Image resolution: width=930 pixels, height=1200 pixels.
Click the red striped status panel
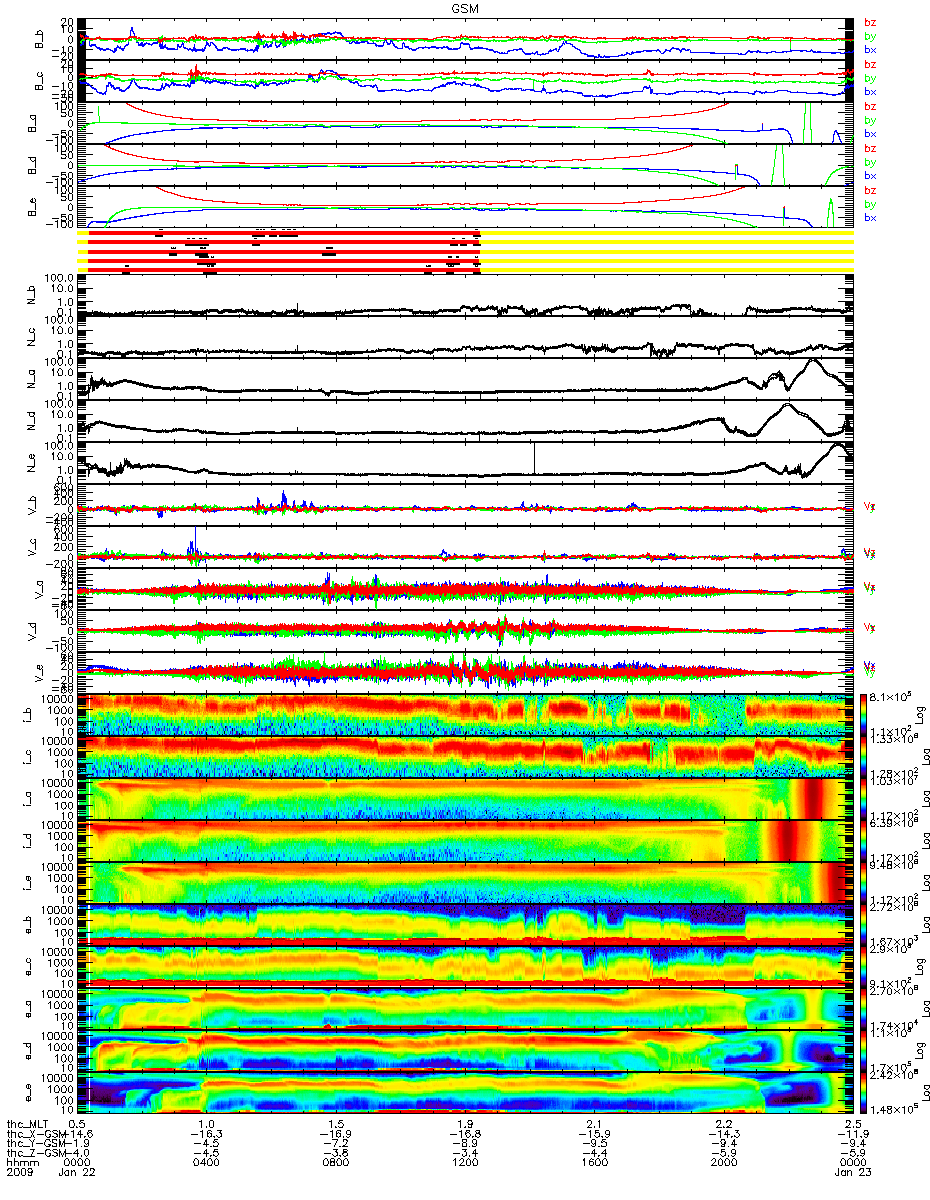click(x=284, y=251)
